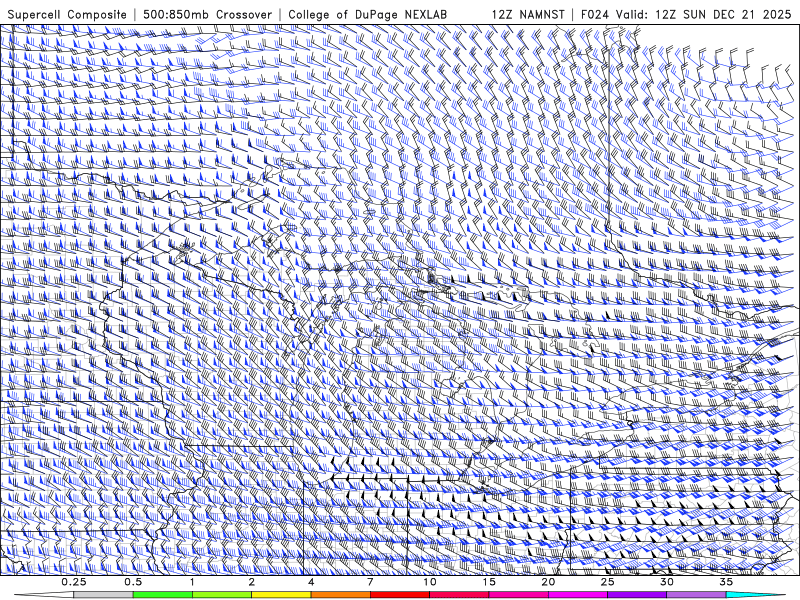
Task: Click the '2' legend value
Action: pos(252,582)
